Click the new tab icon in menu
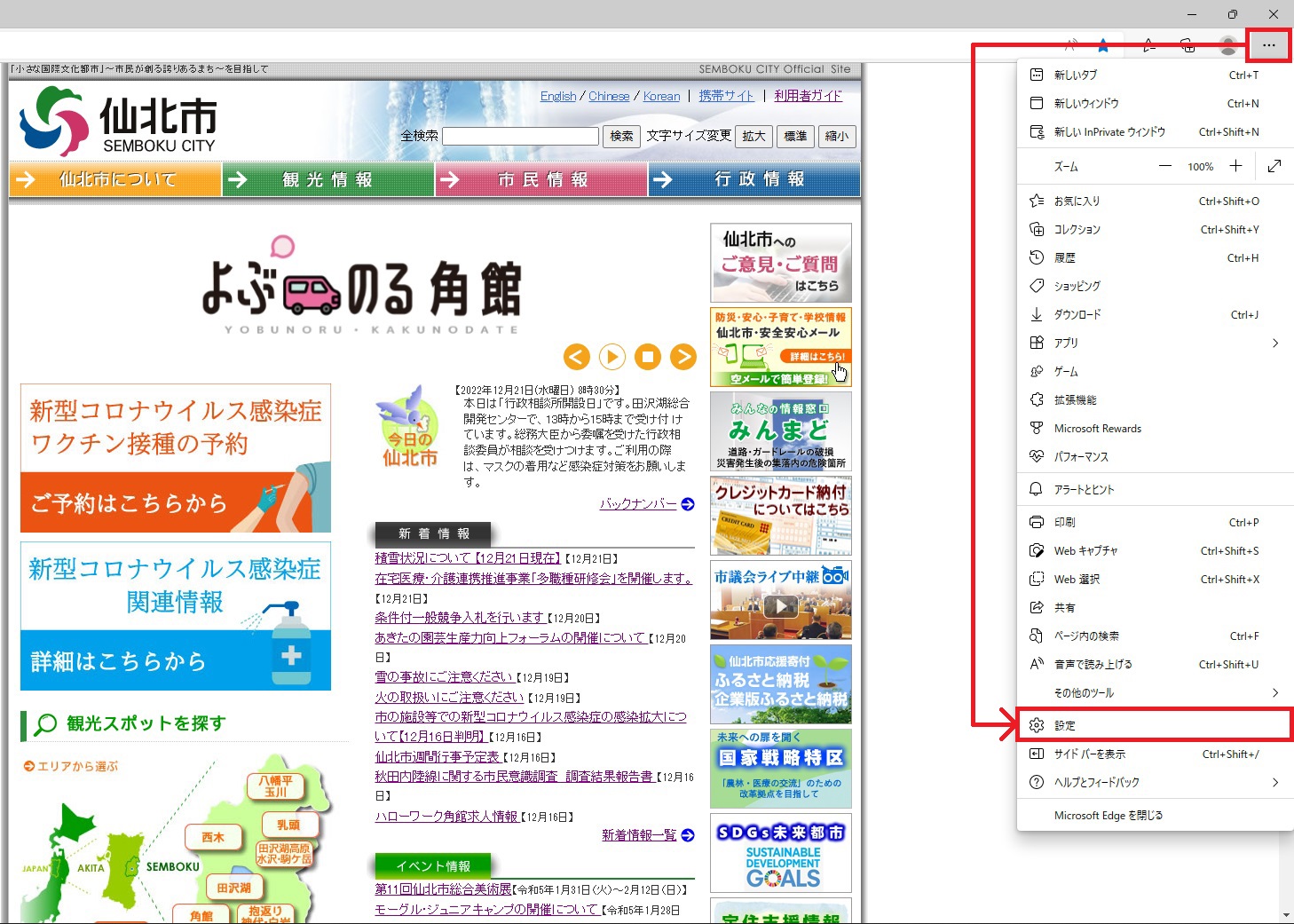1294x924 pixels. coord(1036,75)
